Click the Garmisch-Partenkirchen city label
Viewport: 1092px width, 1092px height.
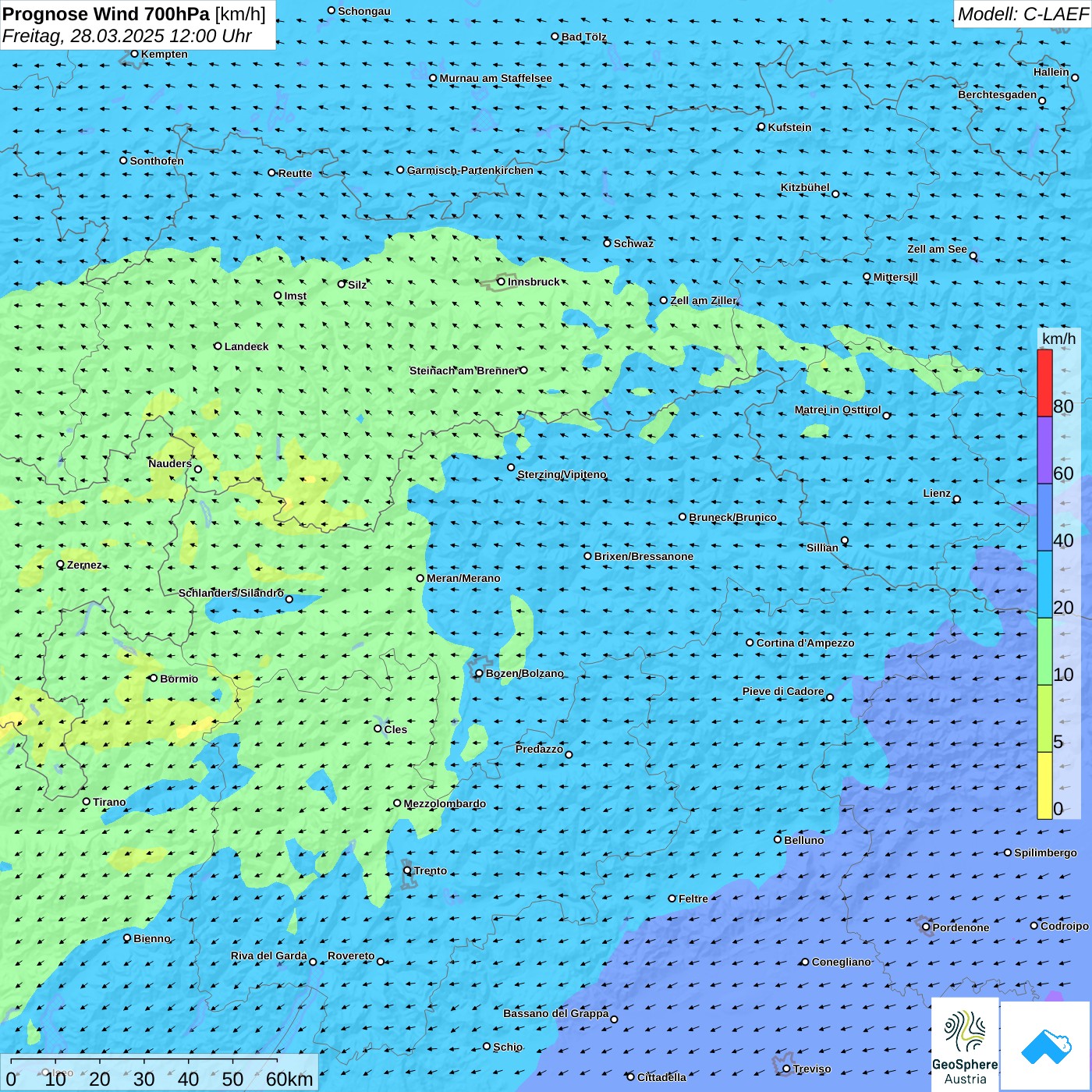(470, 170)
